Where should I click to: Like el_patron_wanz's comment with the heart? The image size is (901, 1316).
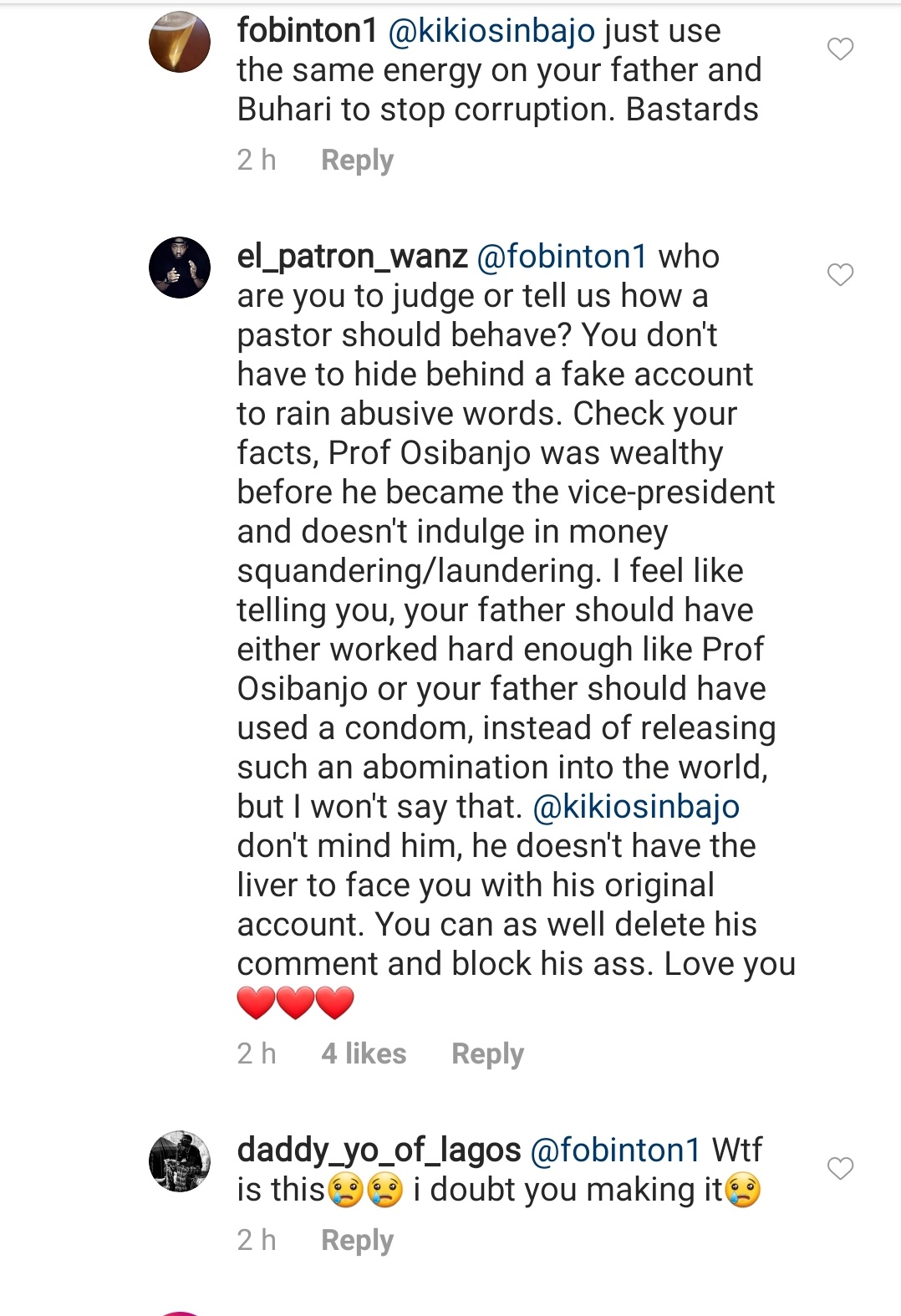[840, 274]
